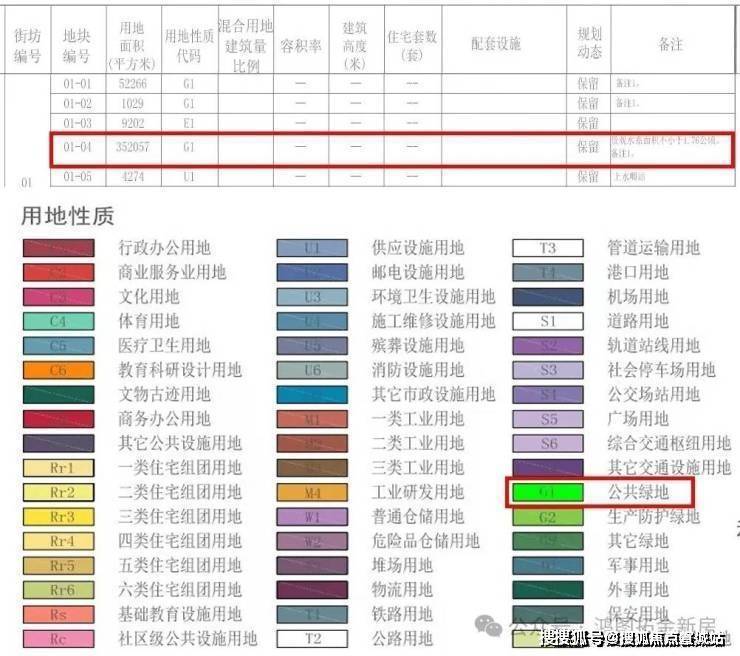Click the 供应设施用地 legend label

(418, 248)
